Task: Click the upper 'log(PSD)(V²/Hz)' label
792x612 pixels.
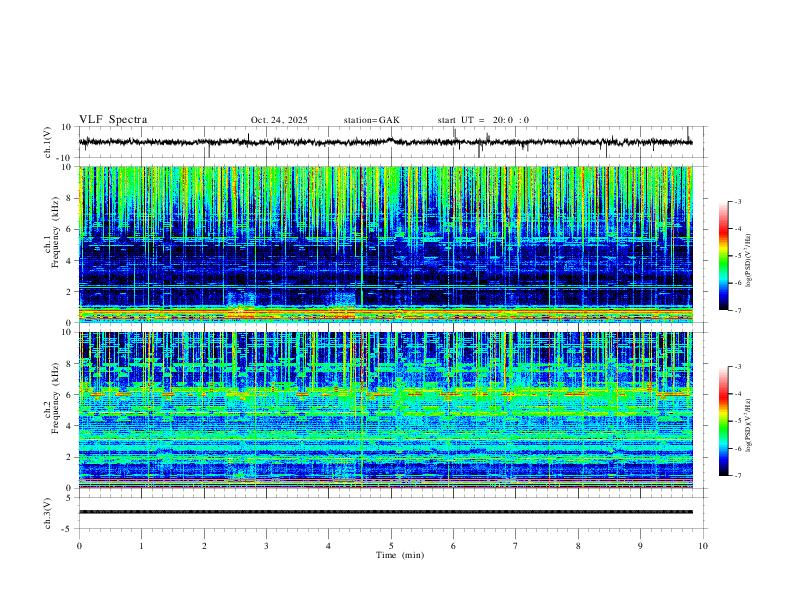Action: [748, 261]
